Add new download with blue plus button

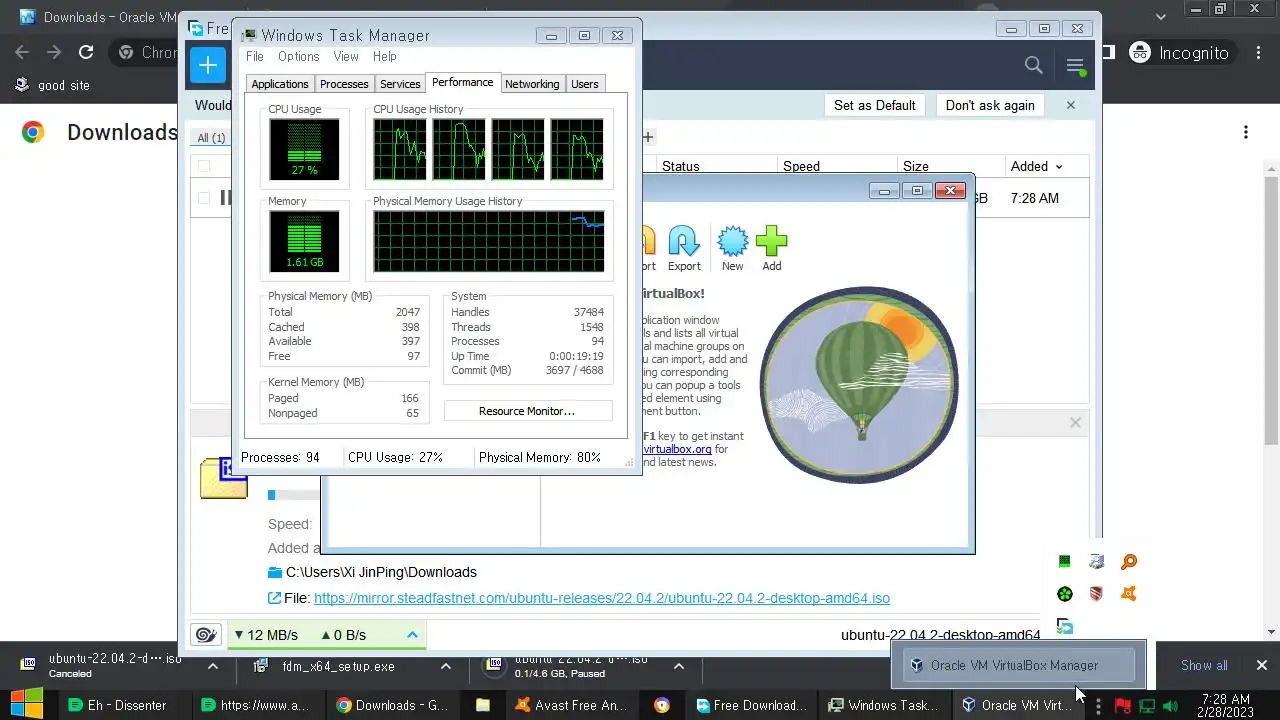[208, 65]
